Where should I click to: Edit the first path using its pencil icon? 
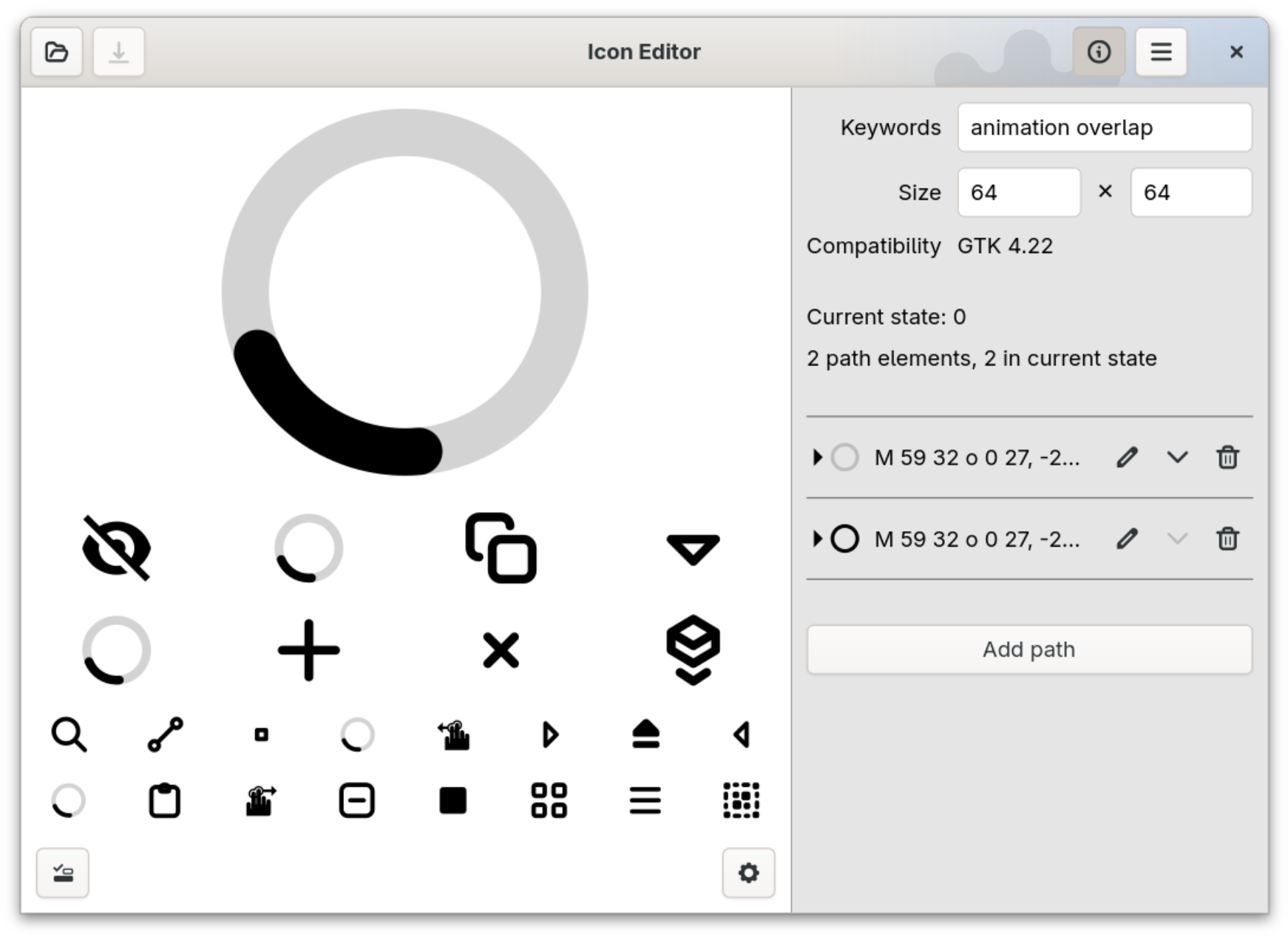[x=1127, y=457]
